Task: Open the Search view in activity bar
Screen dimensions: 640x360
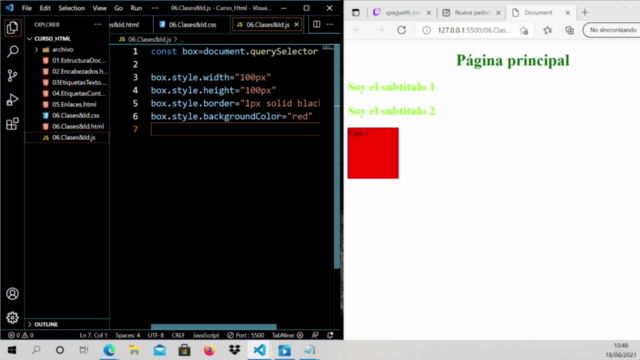Action: click(x=12, y=51)
